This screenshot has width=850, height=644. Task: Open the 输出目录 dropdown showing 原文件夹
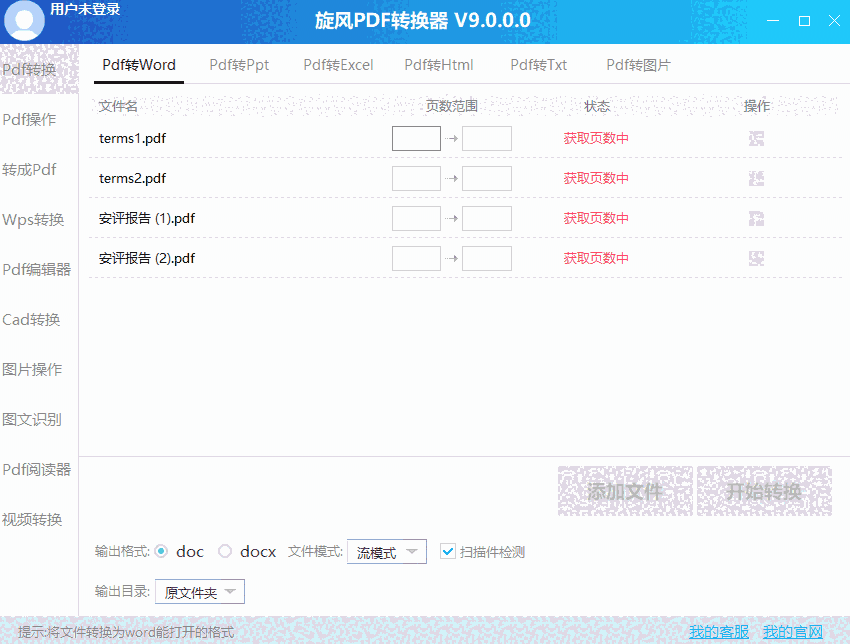pos(199,591)
